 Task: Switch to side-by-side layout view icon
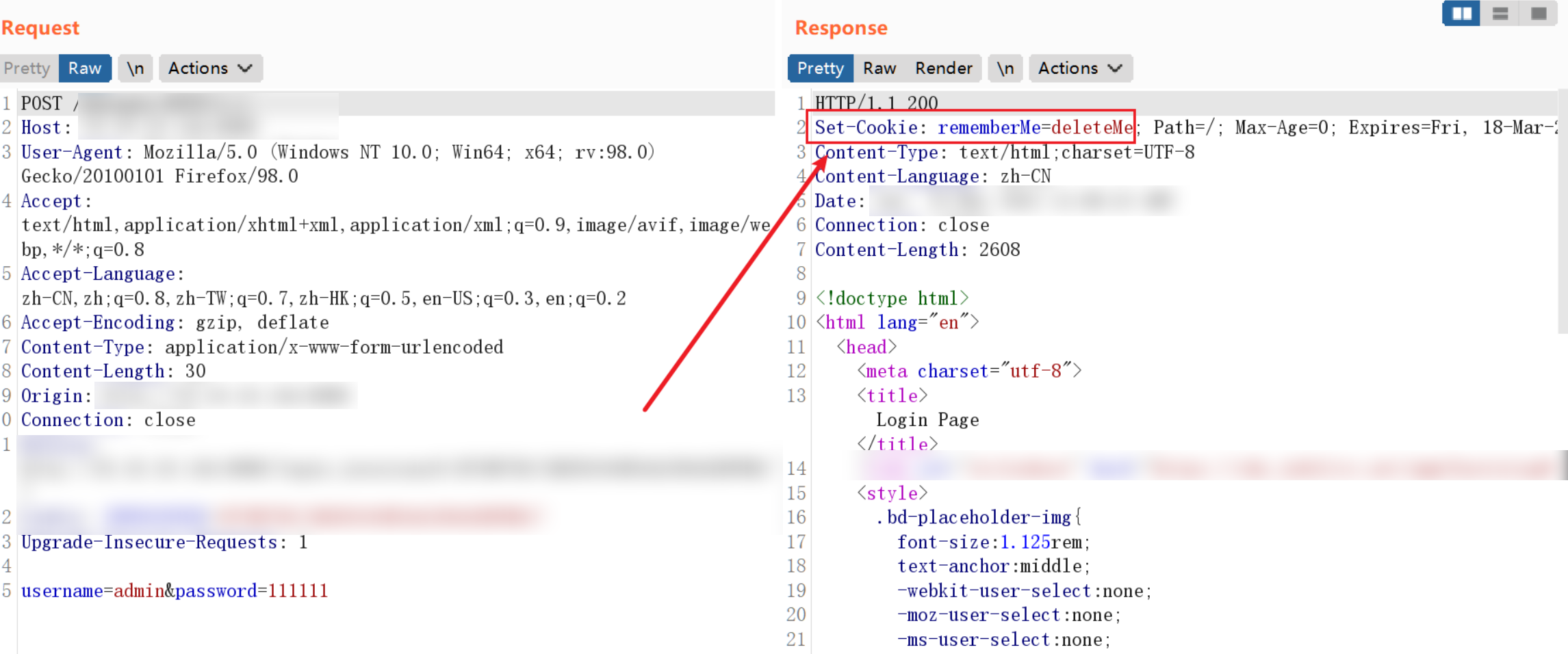(1461, 14)
